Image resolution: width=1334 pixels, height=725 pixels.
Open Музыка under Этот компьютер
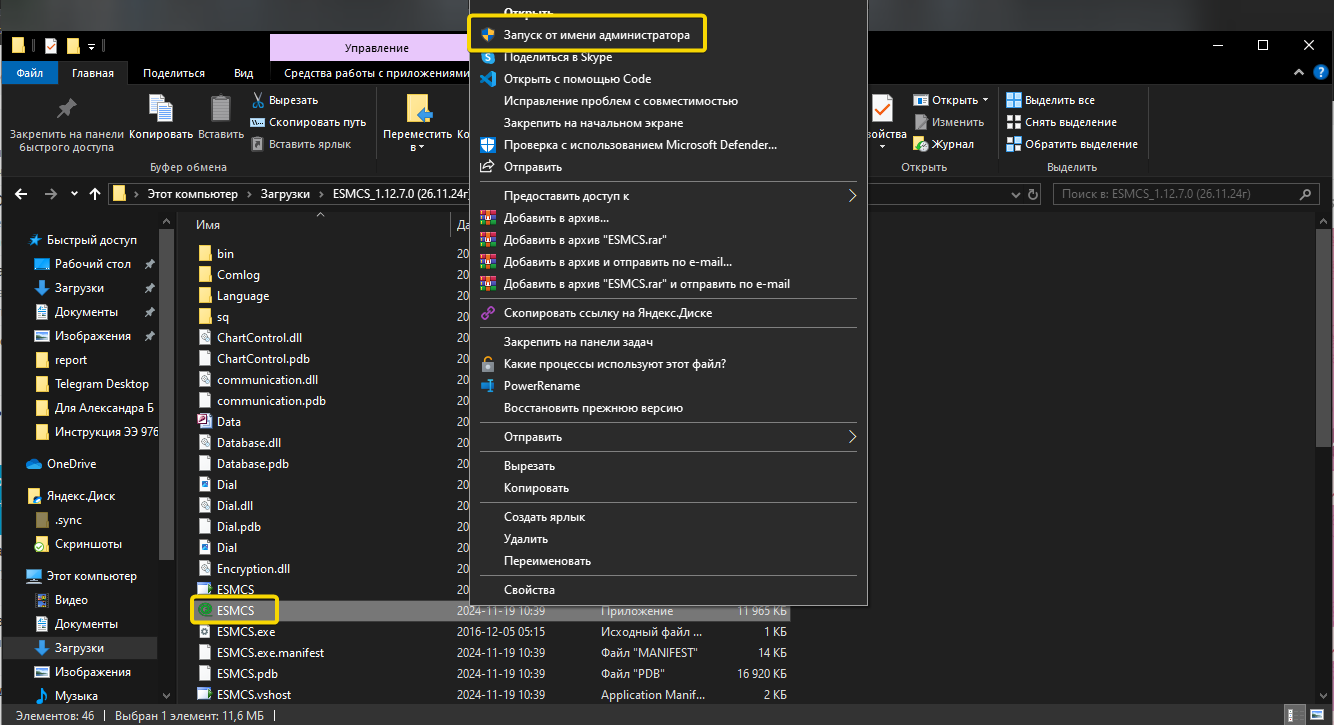coord(76,696)
